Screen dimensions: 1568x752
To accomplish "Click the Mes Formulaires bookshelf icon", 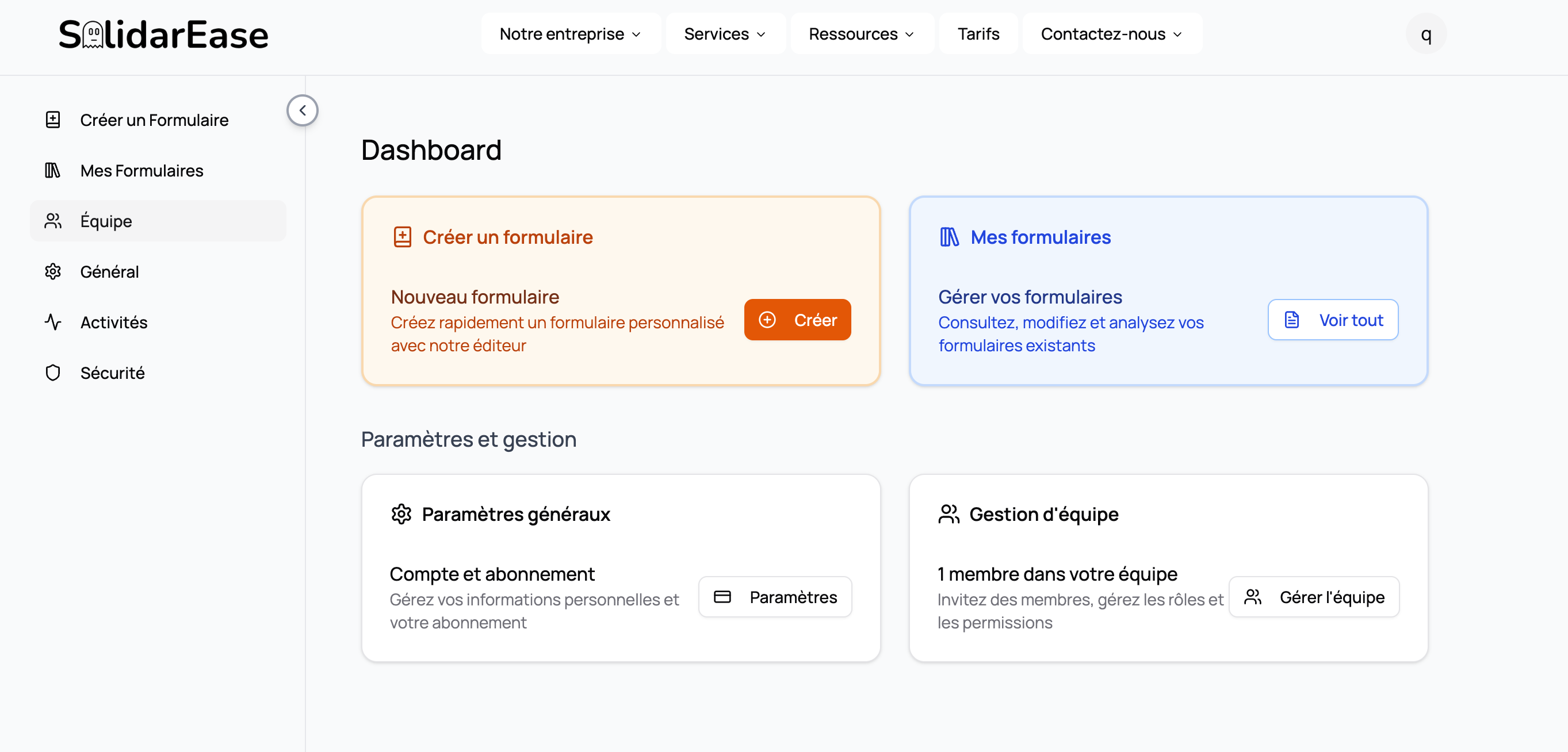I will click(53, 170).
